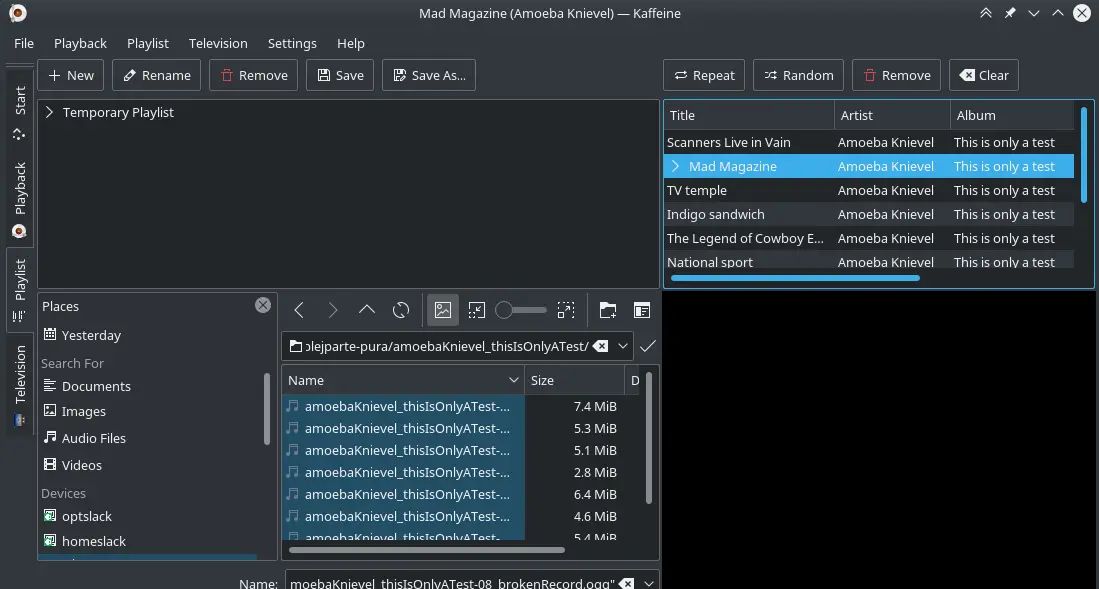Toggle the file preview button
The height and width of the screenshot is (589, 1099).
(x=443, y=310)
